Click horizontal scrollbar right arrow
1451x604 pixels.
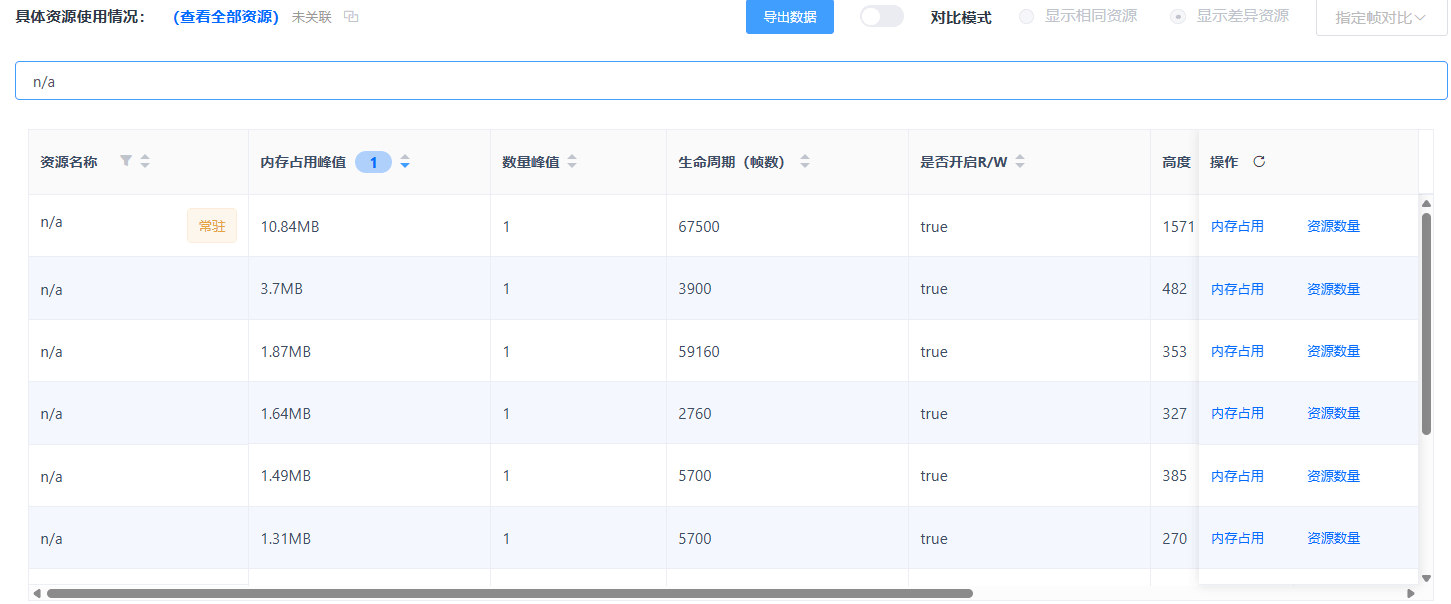click(1411, 593)
